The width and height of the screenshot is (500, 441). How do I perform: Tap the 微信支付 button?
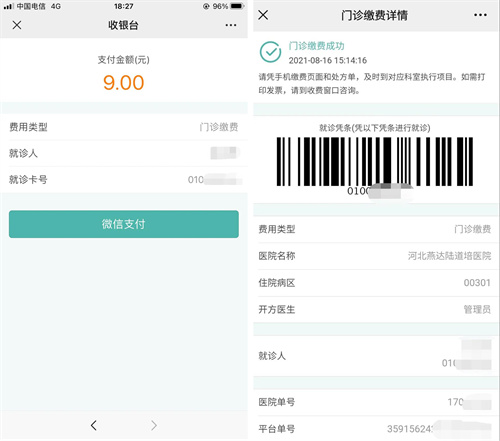(x=124, y=224)
